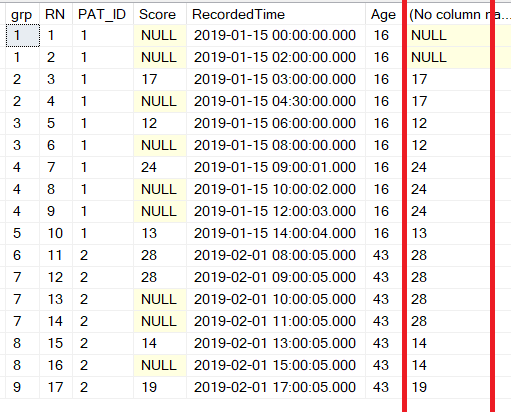Select the highlighted grp cell in row one
511x412 pixels.
pos(23,35)
